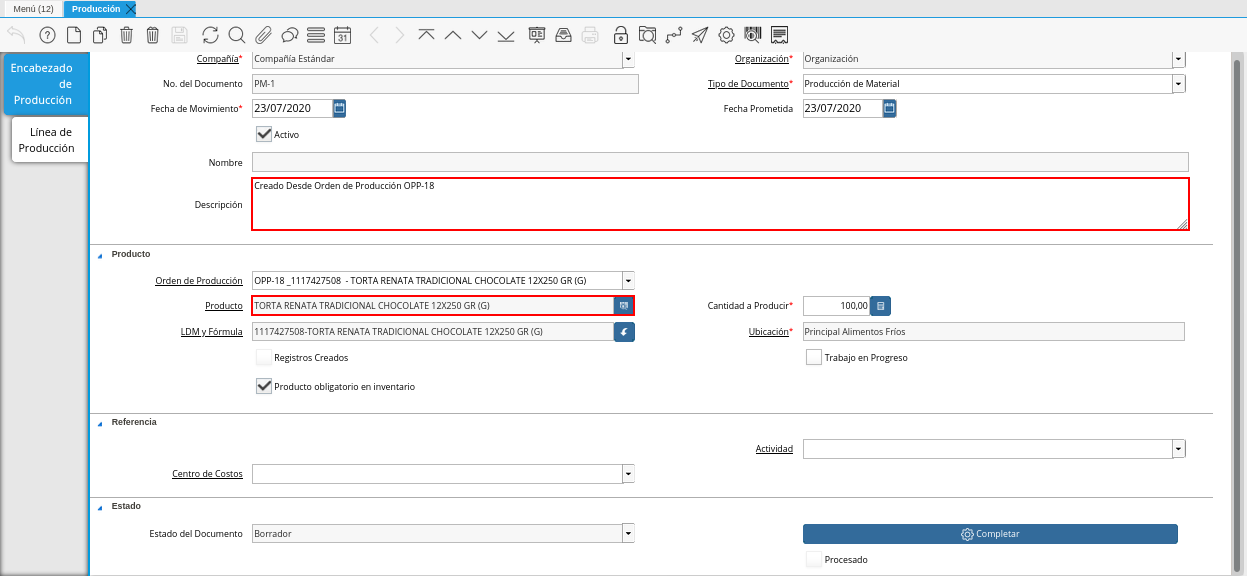Open the Actividad dropdown list
The width and height of the screenshot is (1247, 577).
[x=1179, y=450]
